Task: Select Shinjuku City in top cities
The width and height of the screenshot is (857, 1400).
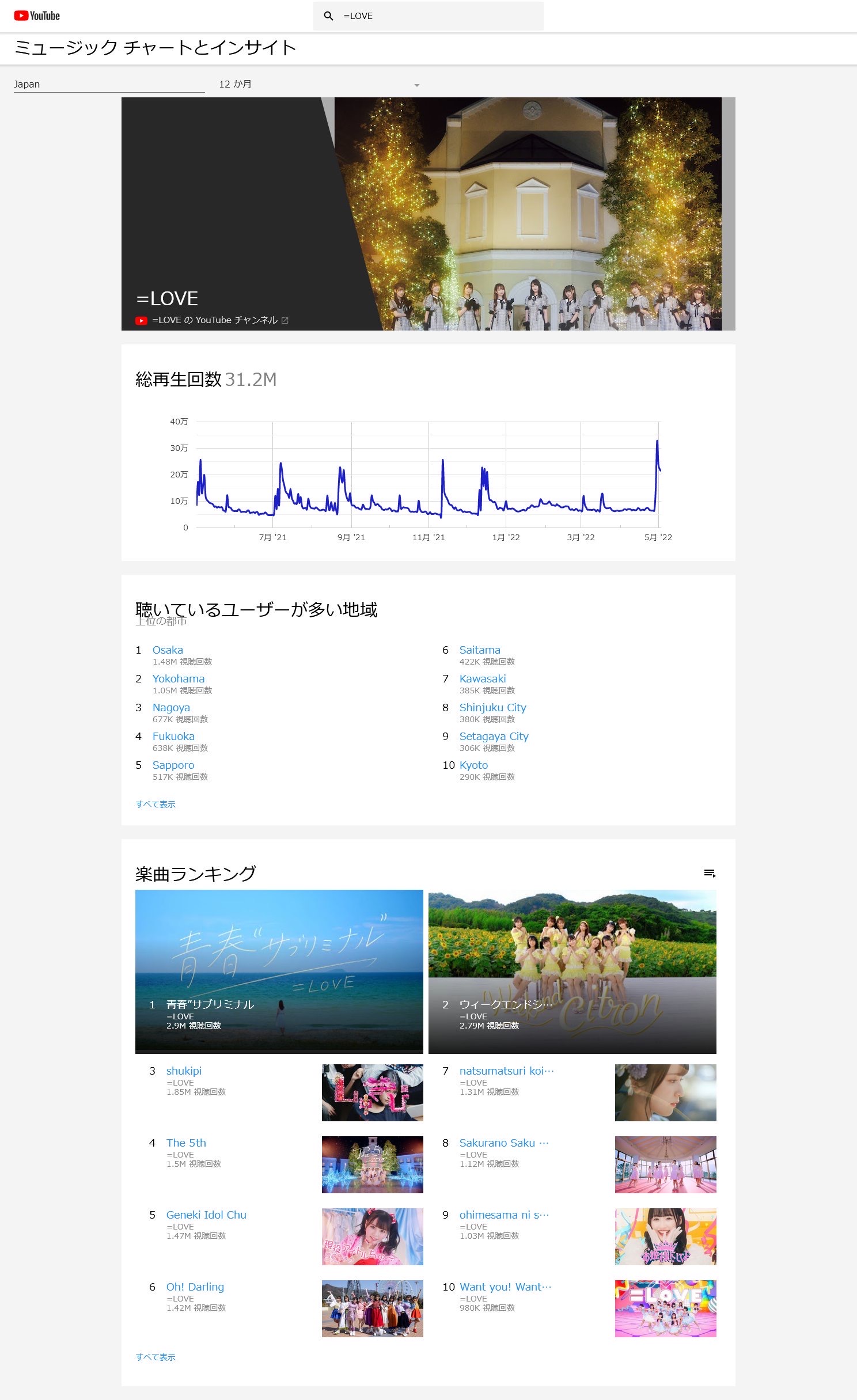Action: click(492, 708)
